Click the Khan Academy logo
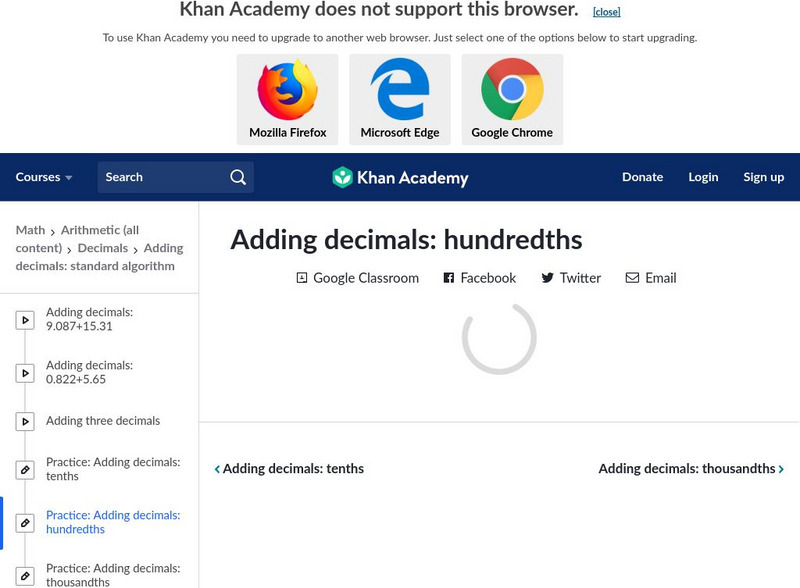The height and width of the screenshot is (588, 800). tap(400, 178)
